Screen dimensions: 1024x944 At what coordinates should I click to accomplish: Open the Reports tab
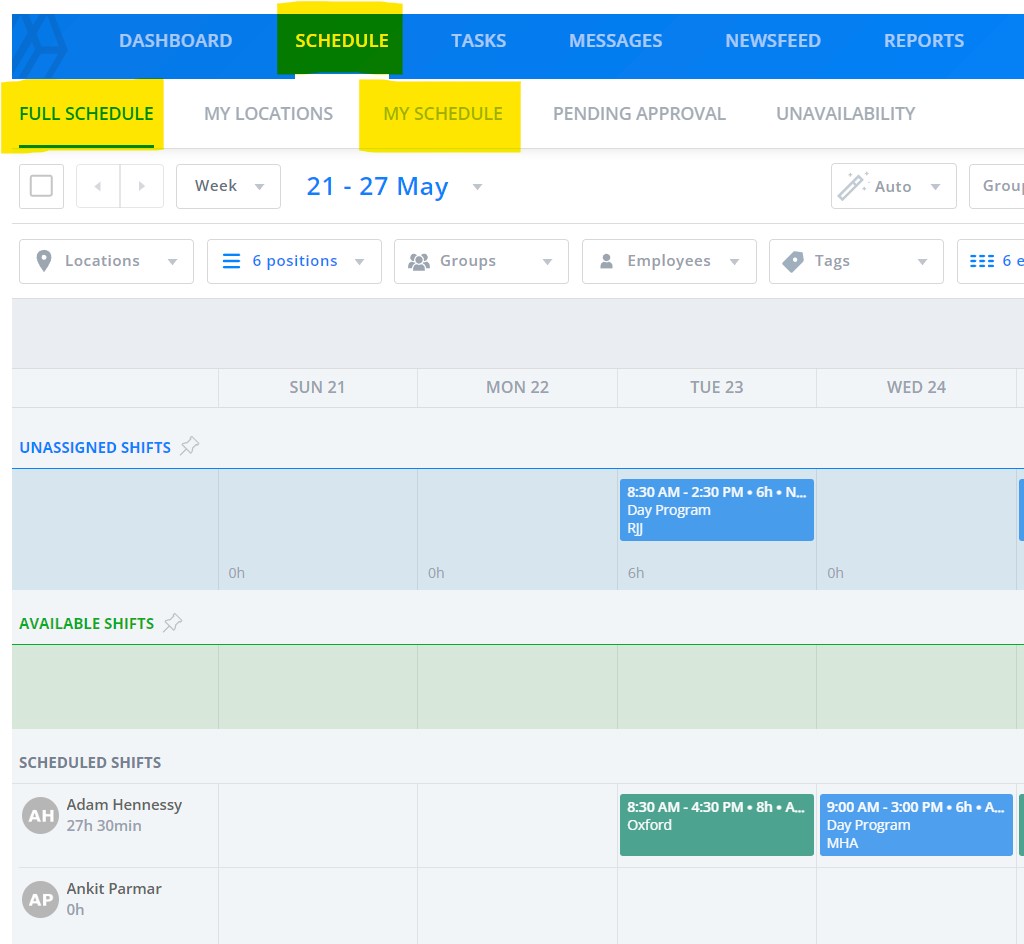pyautogui.click(x=923, y=40)
